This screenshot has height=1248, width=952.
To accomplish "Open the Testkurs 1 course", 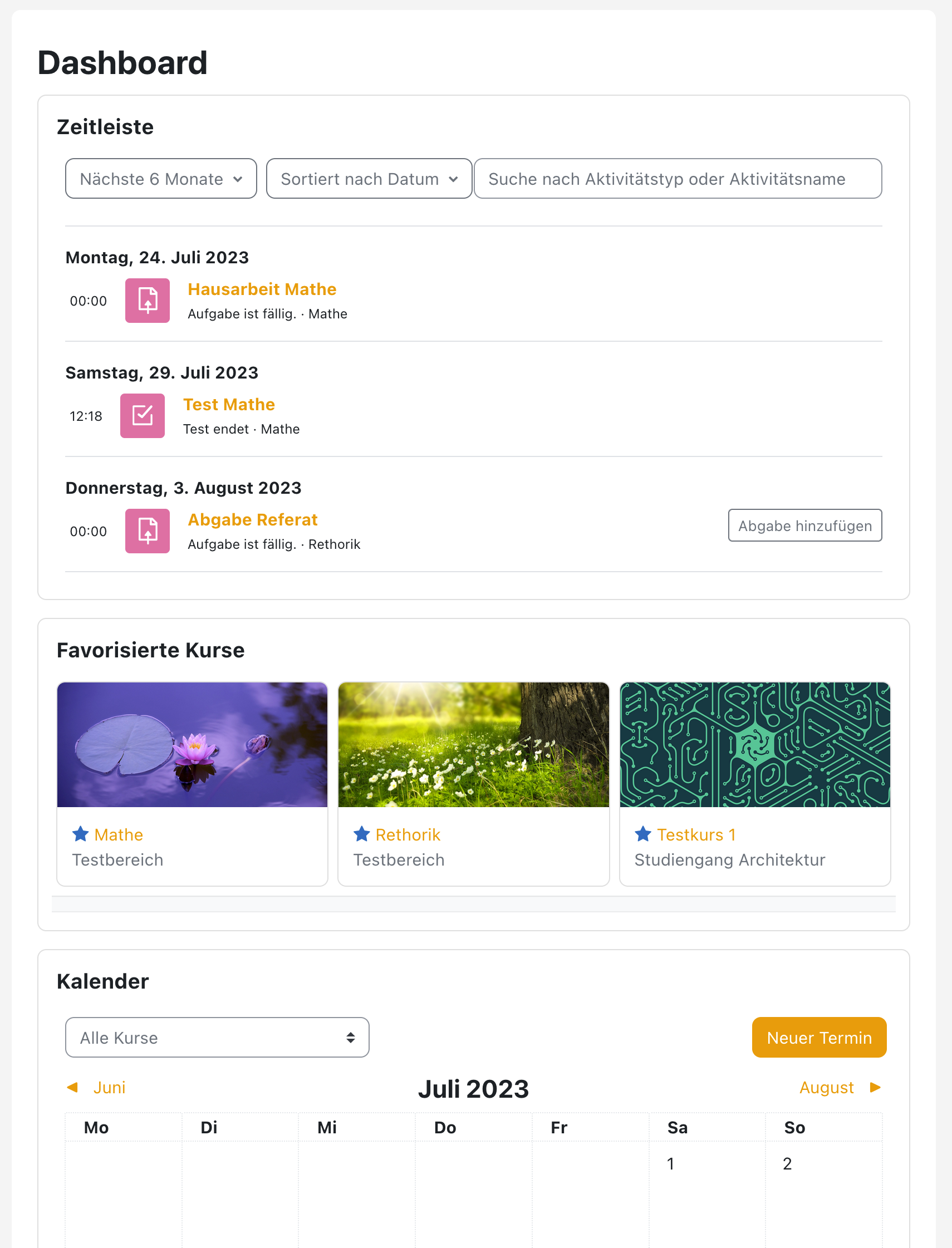I will click(x=696, y=834).
